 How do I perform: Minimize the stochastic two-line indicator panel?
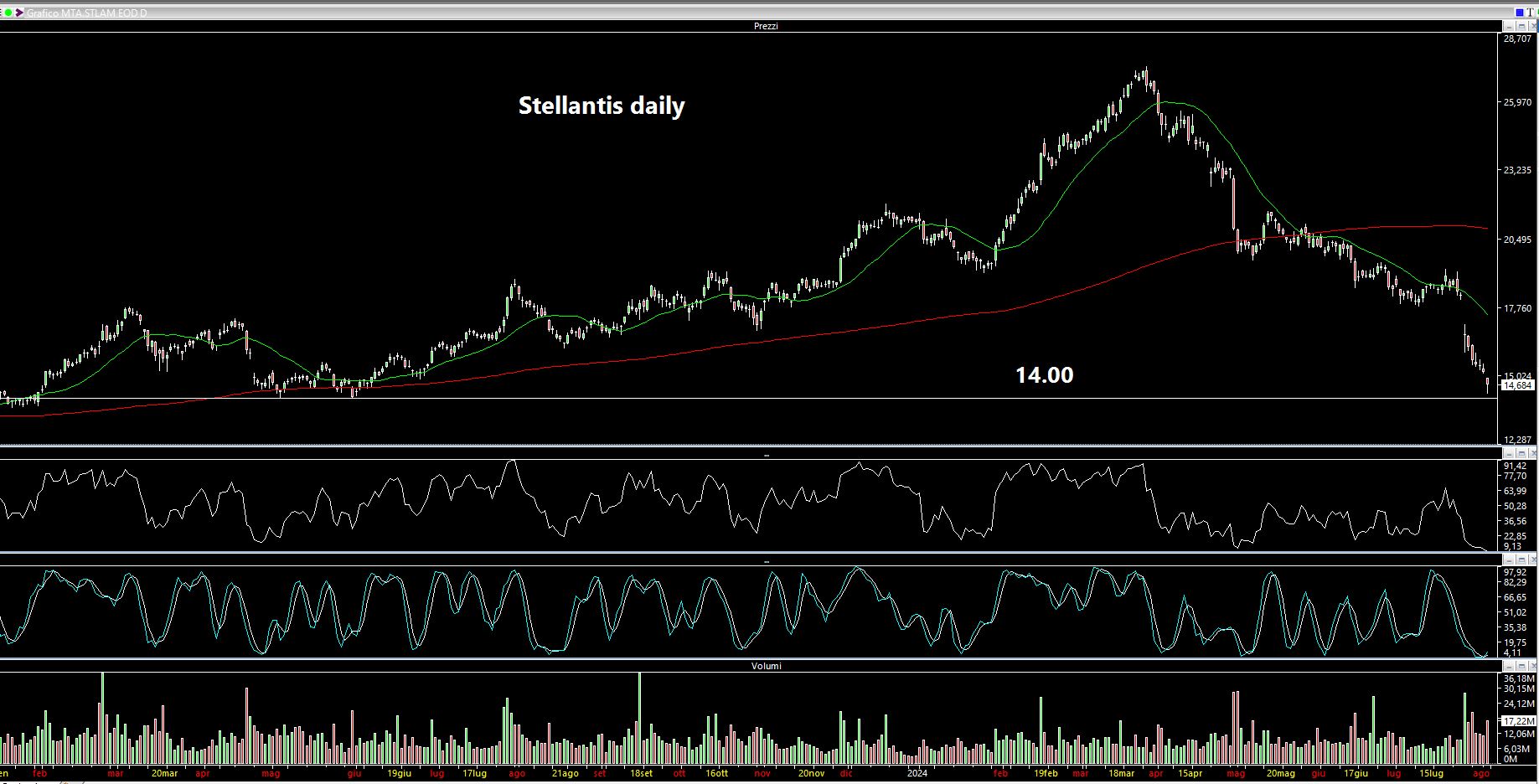1509,560
